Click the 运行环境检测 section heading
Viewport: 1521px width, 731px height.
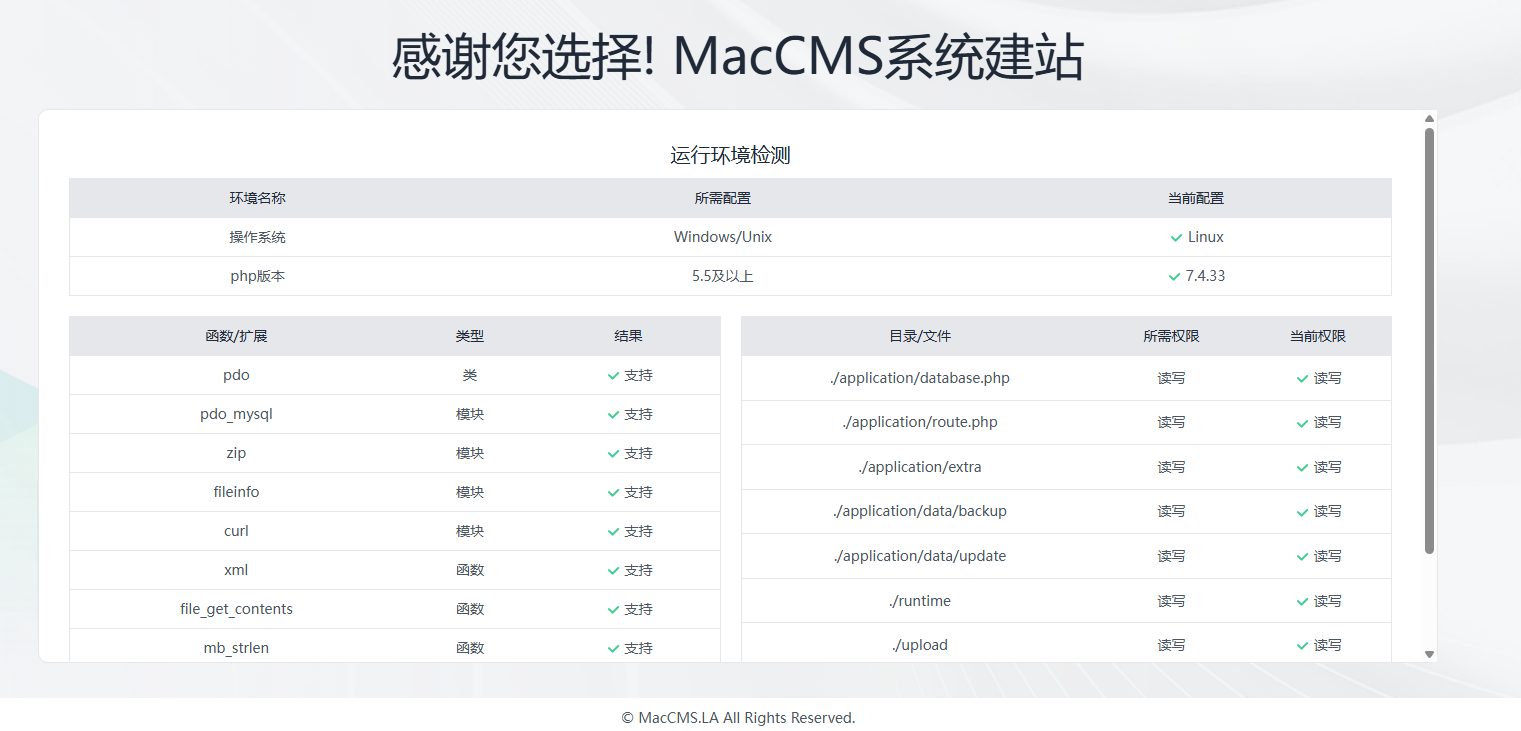pyautogui.click(x=730, y=155)
